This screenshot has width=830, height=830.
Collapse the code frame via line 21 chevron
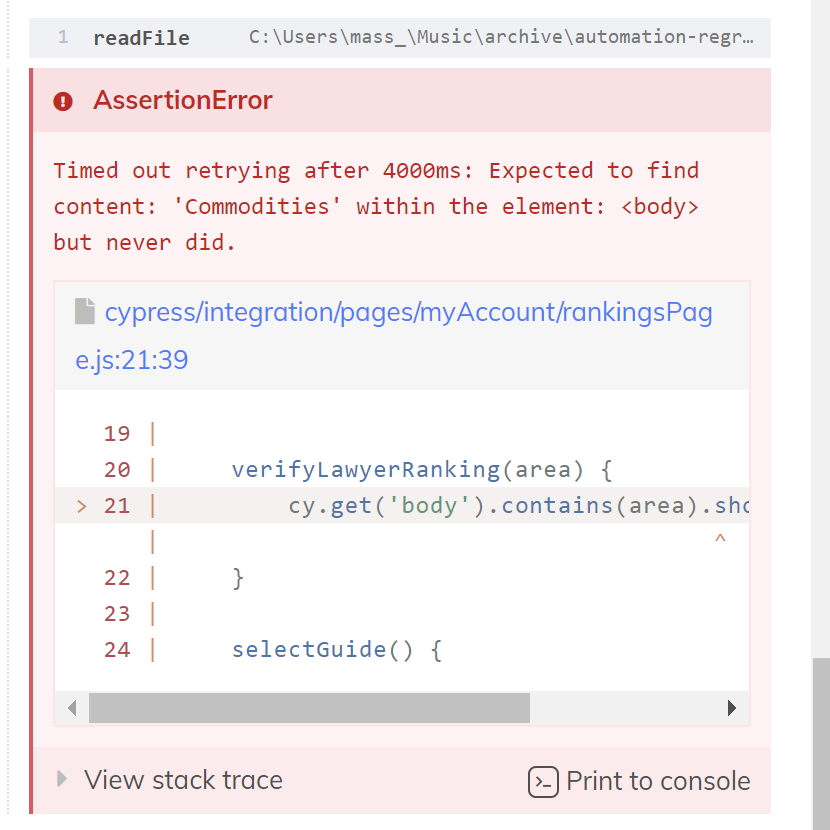80,506
